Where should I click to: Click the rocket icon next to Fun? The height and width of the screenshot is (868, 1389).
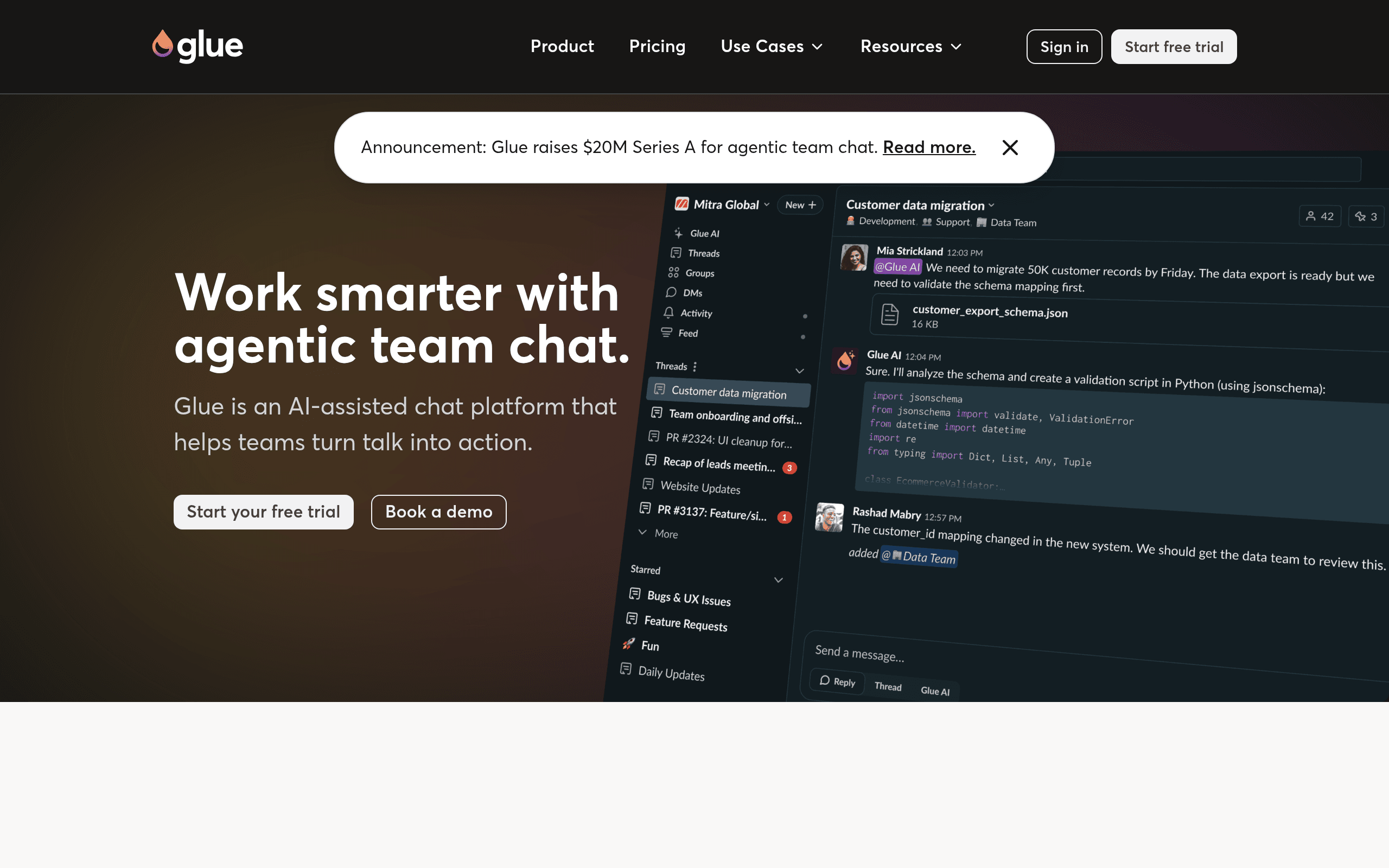pyautogui.click(x=628, y=643)
